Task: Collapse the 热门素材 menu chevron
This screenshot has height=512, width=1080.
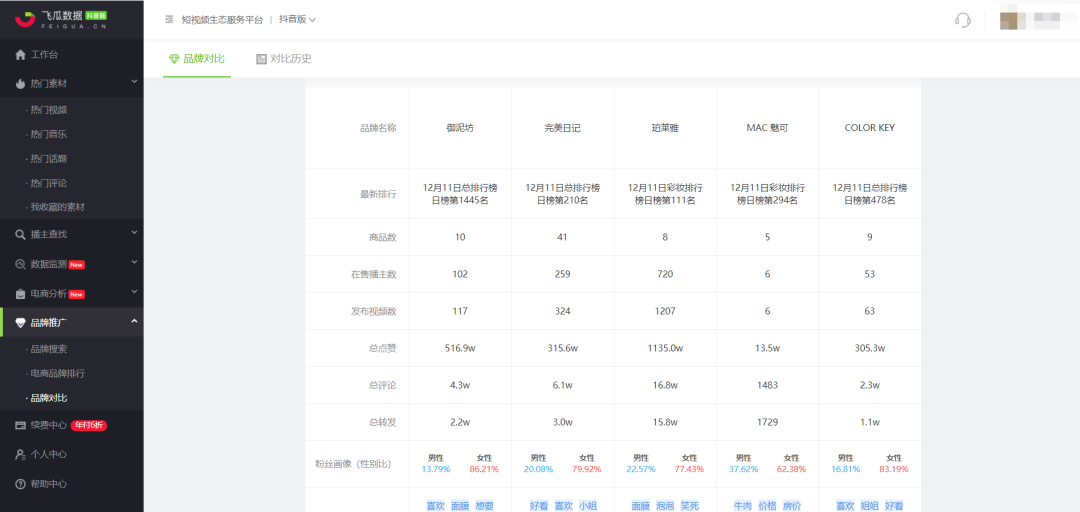Action: point(134,83)
